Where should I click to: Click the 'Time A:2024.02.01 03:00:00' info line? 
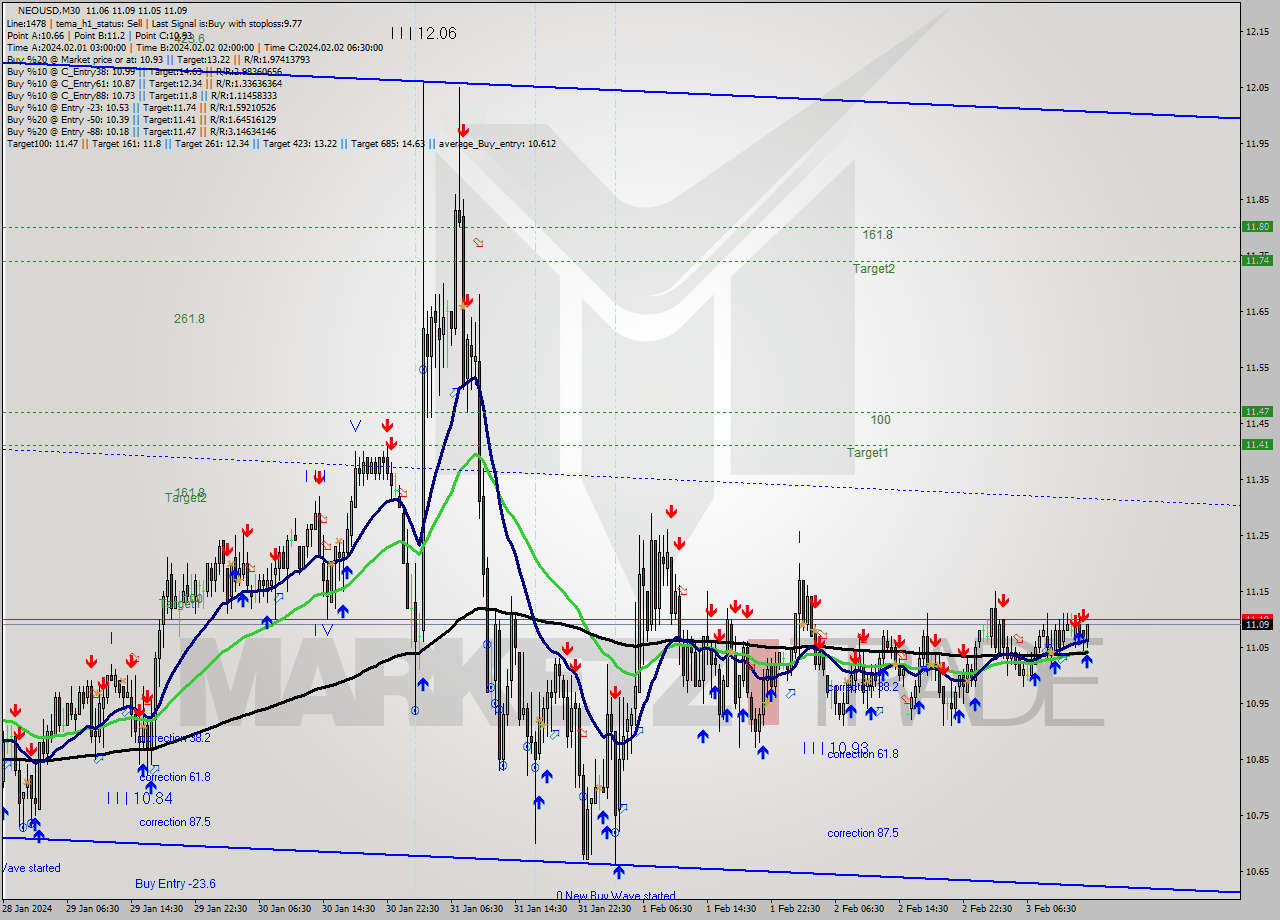pos(194,47)
